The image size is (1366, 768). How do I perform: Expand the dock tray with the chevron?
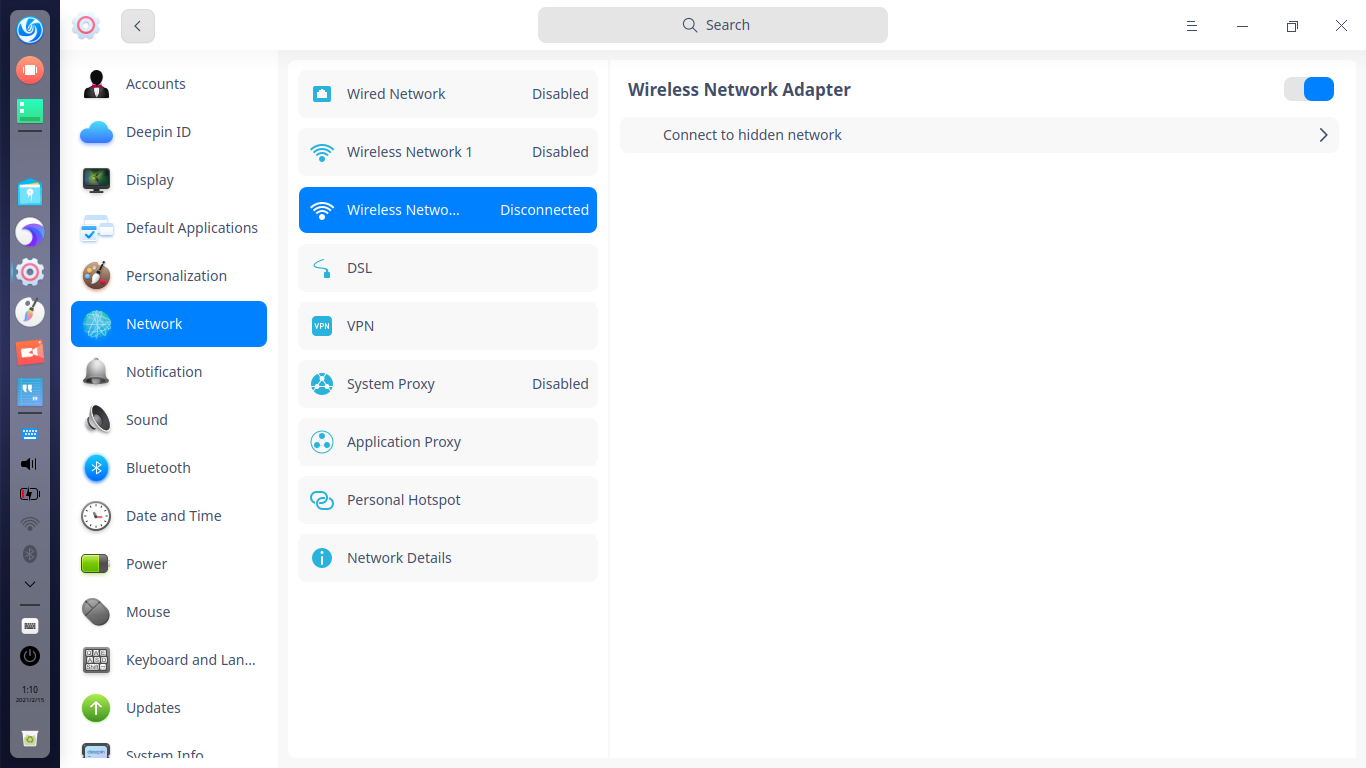(30, 584)
